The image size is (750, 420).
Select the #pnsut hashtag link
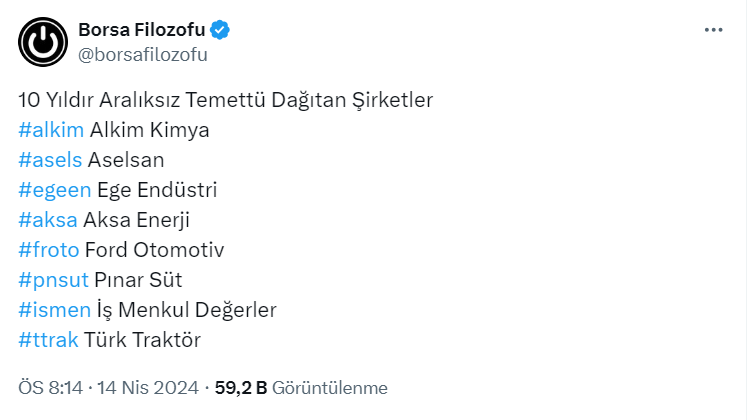[x=54, y=280]
